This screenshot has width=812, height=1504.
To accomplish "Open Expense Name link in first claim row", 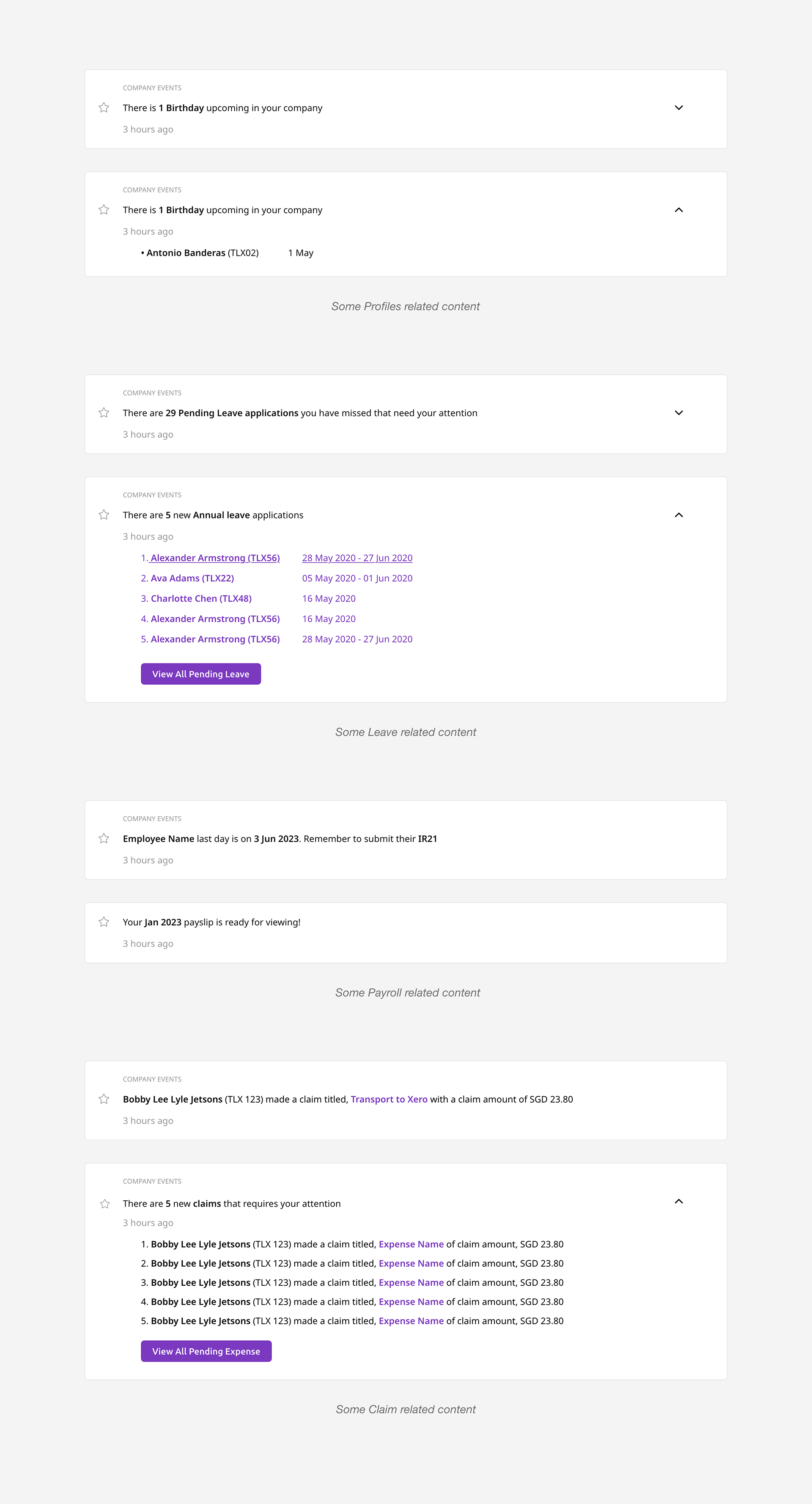I will (411, 1244).
